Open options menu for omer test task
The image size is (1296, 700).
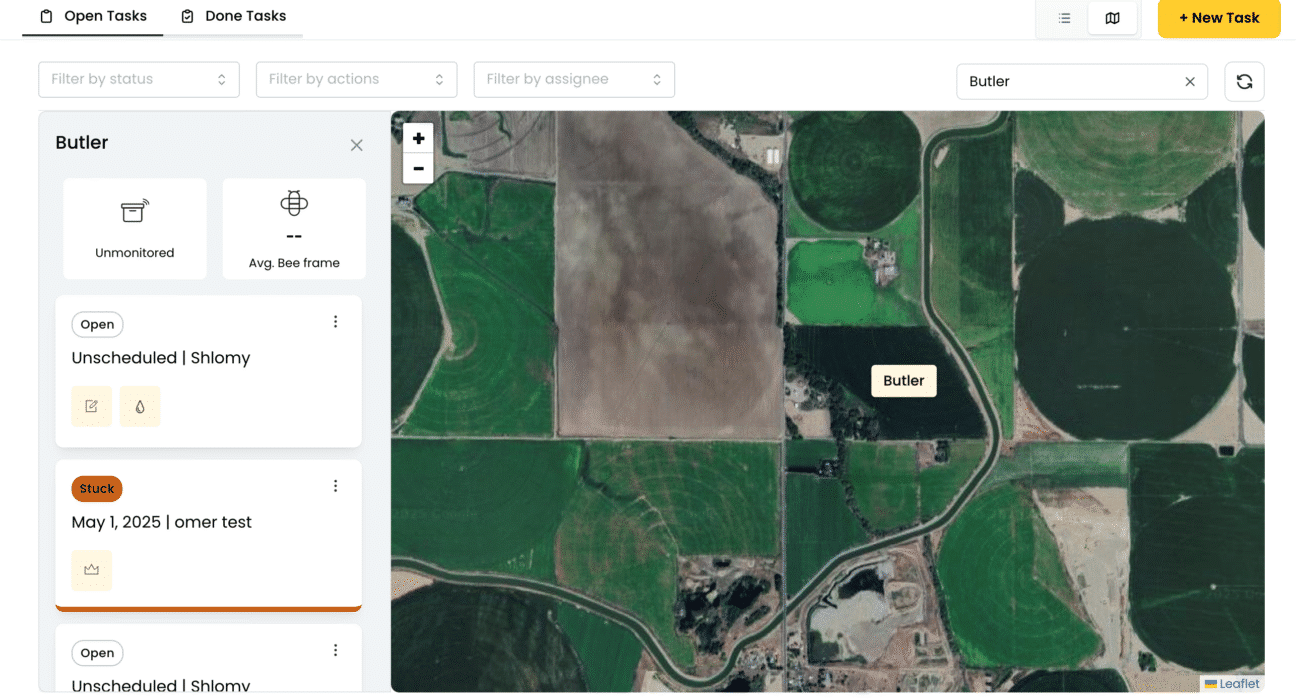click(335, 486)
